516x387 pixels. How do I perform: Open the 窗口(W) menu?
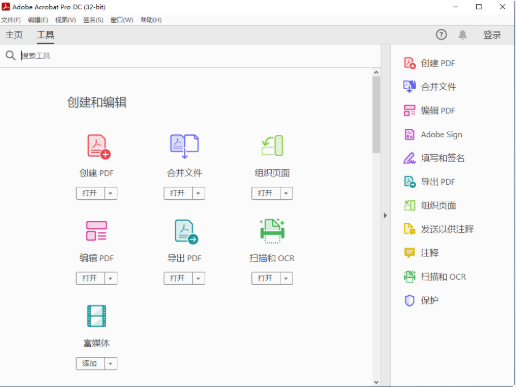122,20
